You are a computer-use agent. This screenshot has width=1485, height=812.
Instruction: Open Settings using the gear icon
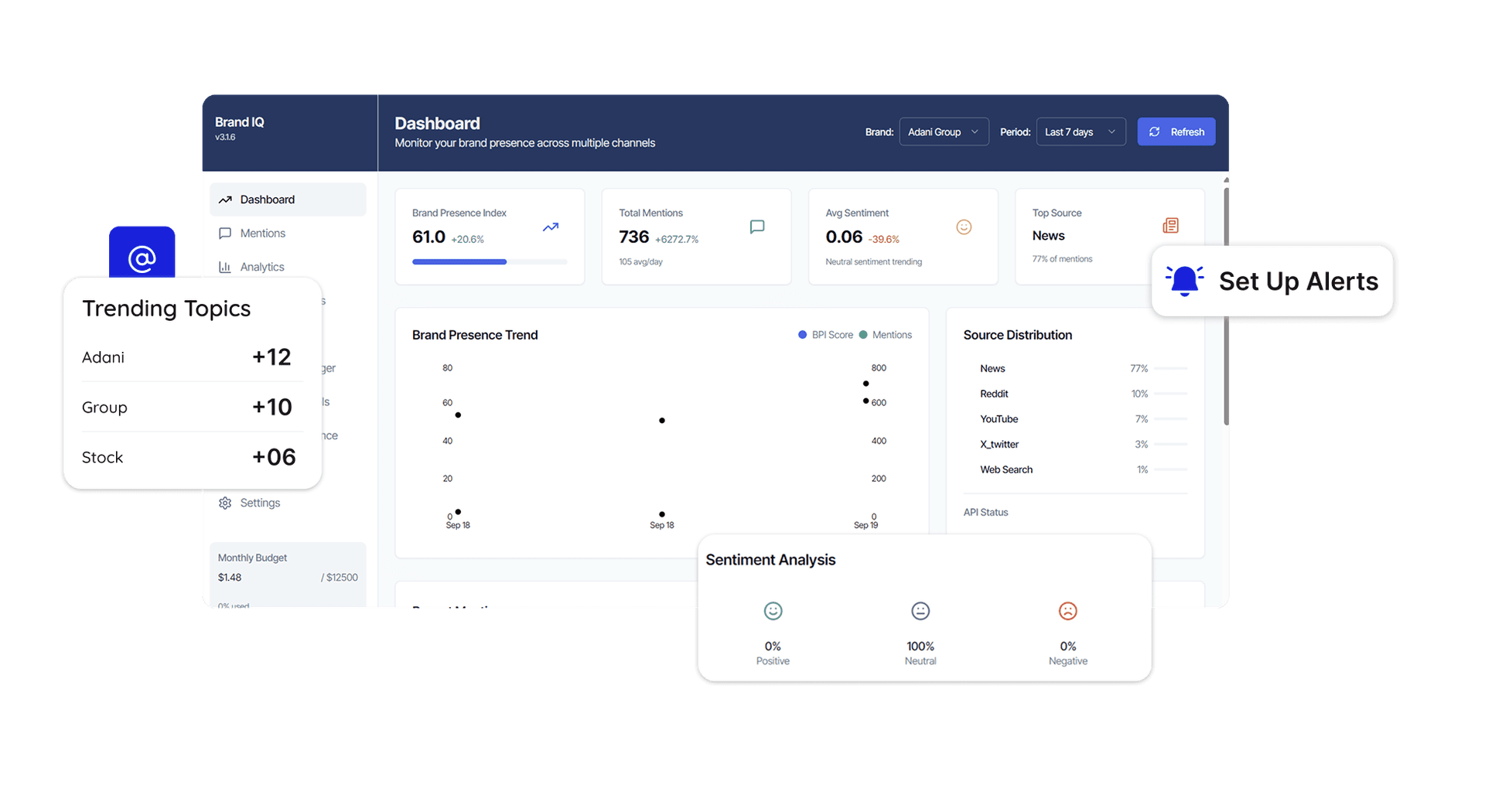point(225,503)
